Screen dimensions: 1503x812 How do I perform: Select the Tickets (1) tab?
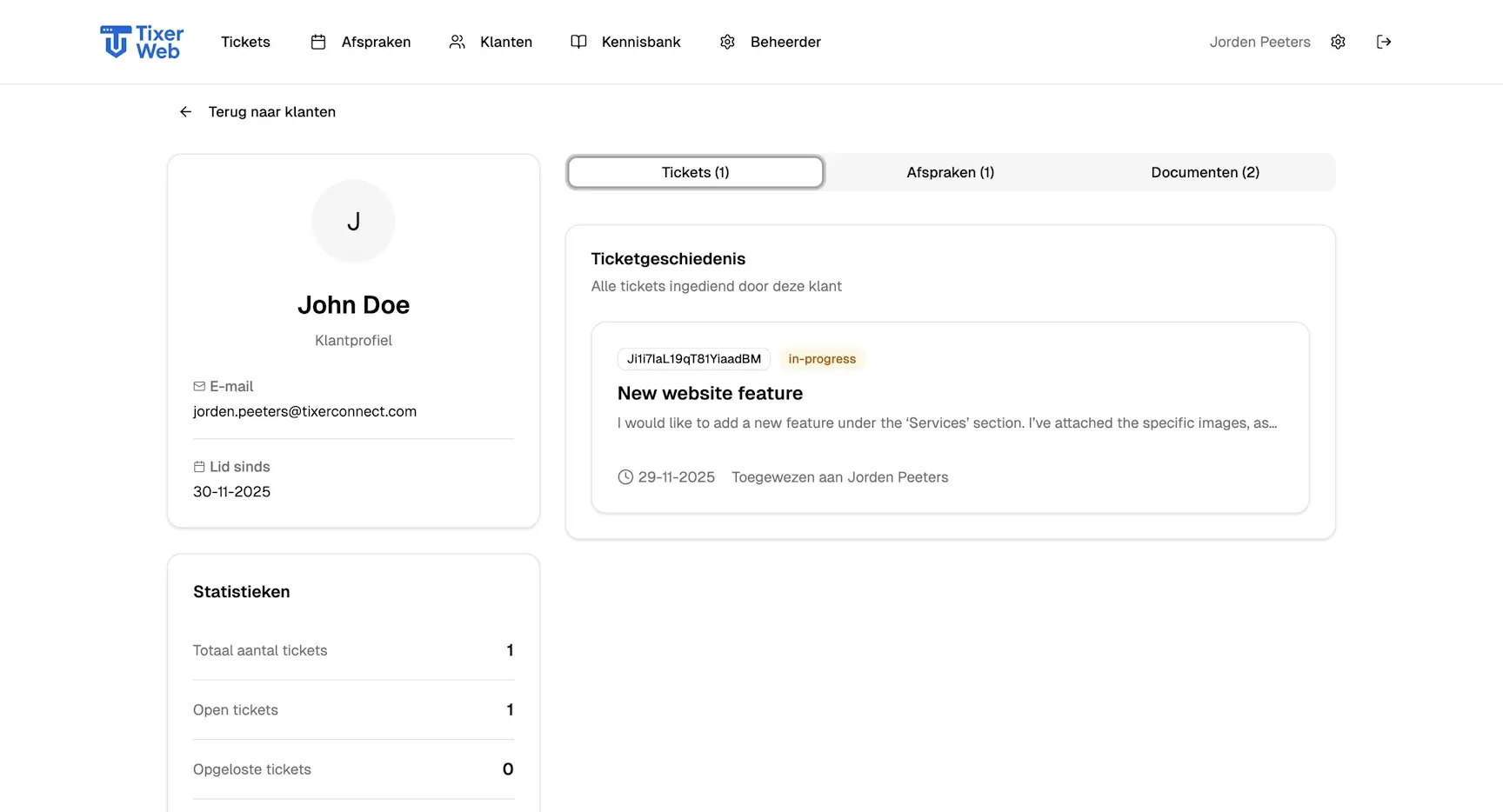[695, 172]
